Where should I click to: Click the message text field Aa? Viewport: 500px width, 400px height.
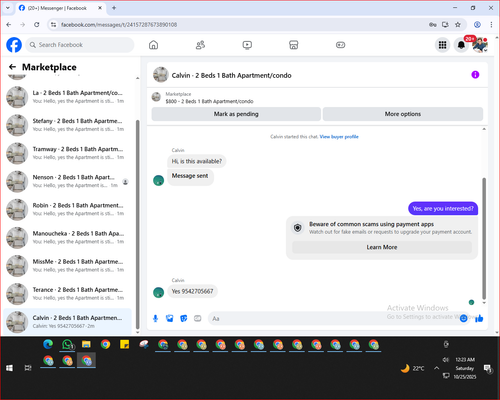click(x=333, y=318)
